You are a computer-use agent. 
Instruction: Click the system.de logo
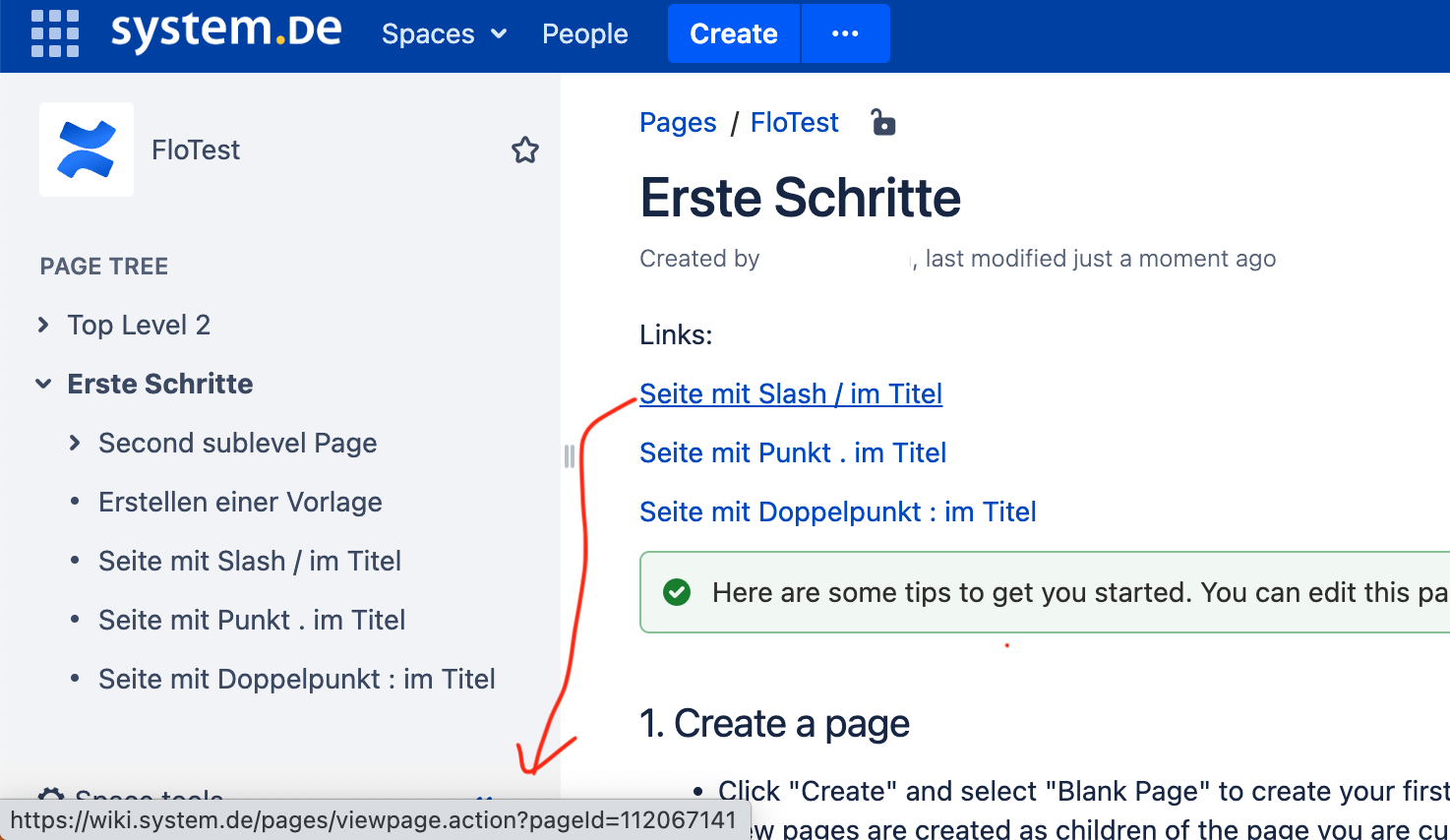click(x=225, y=32)
